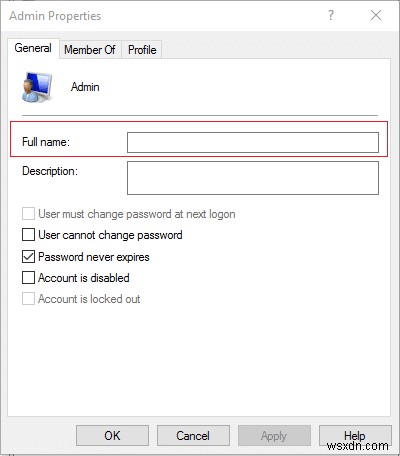The image size is (400, 456).
Task: Click the Apply button
Action: pyautogui.click(x=274, y=436)
